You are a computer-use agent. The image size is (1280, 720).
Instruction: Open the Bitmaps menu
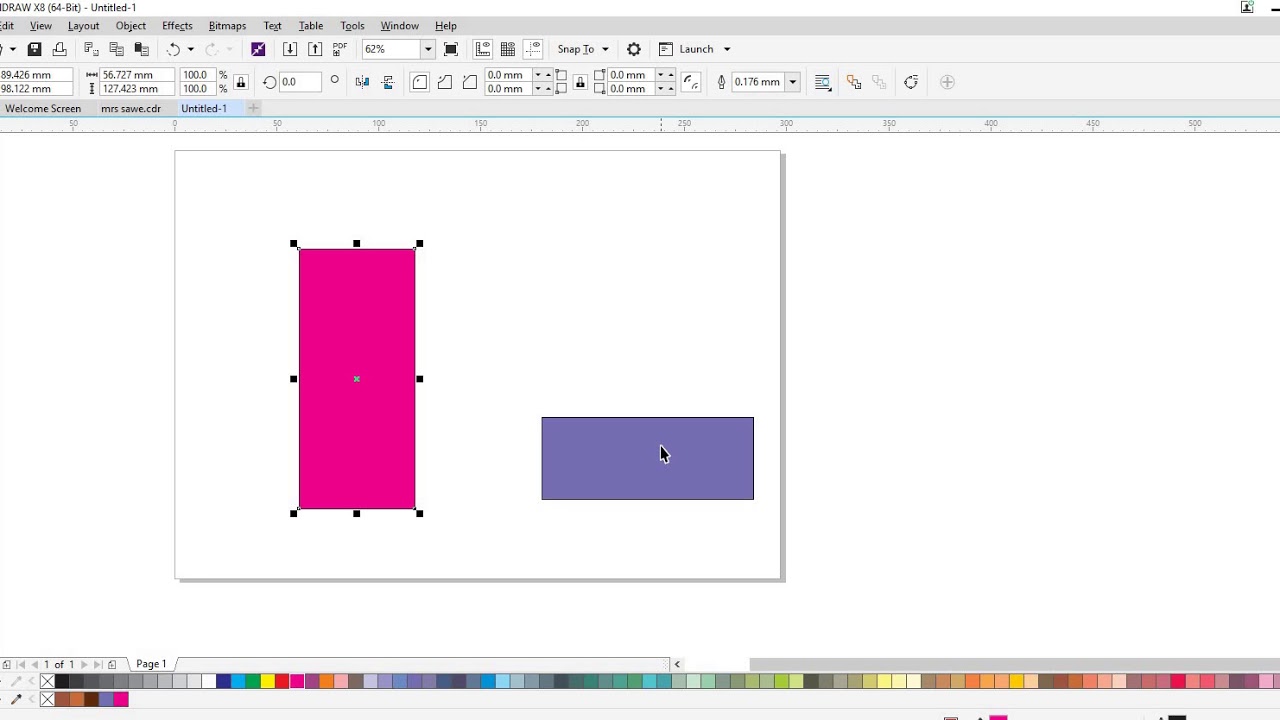(227, 25)
